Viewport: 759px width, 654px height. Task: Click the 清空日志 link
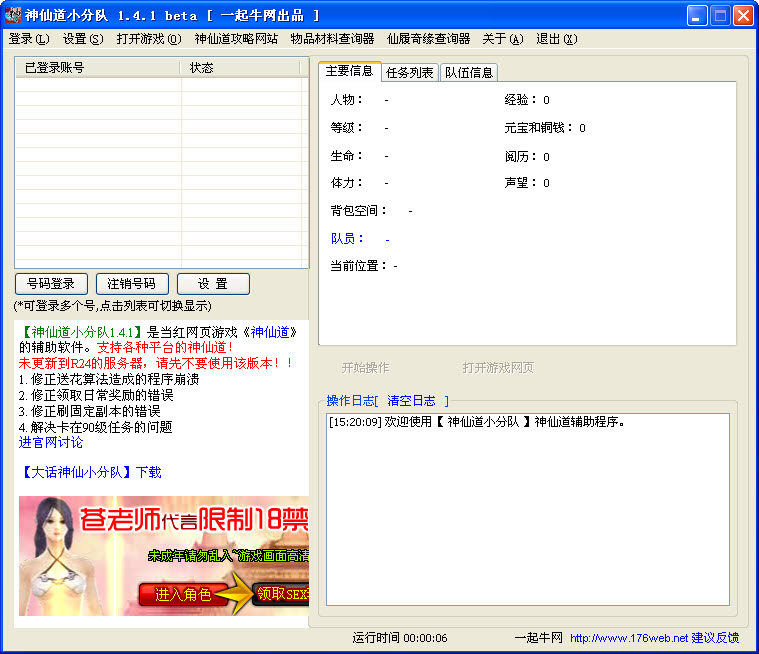click(x=411, y=401)
